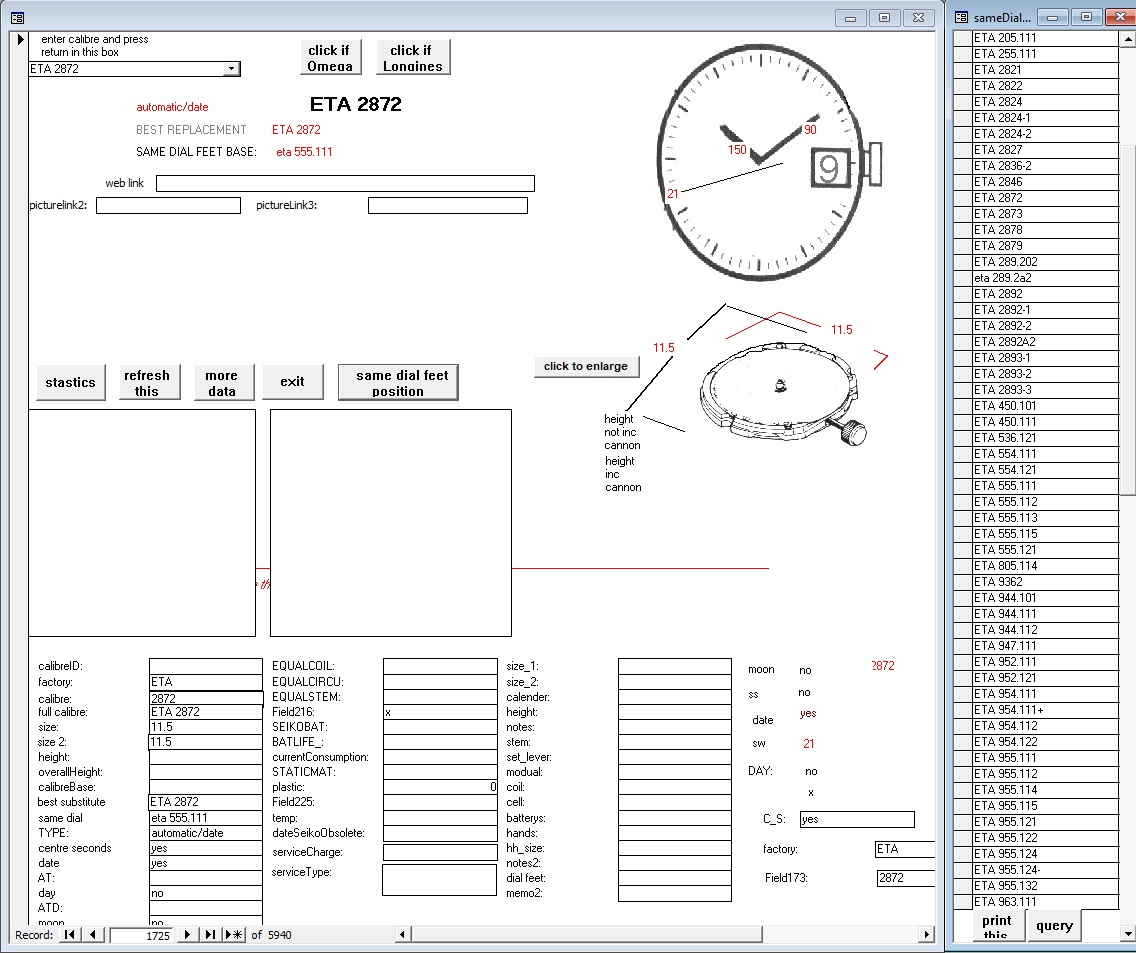
Task: Click the query button in sameDial panel
Action: (x=1054, y=926)
